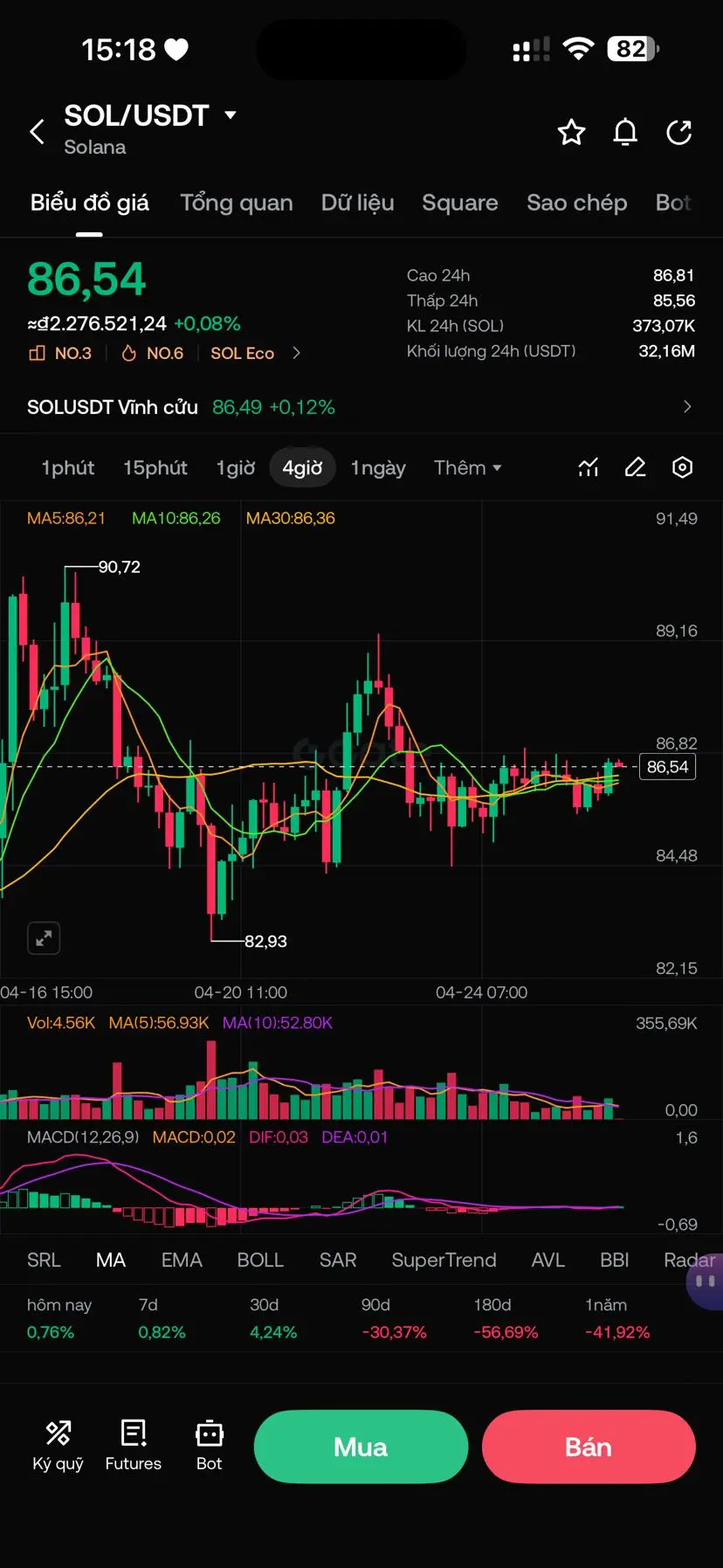Tap 1năm -41,92% performance
The width and height of the screenshot is (723, 1568).
coord(617,1318)
